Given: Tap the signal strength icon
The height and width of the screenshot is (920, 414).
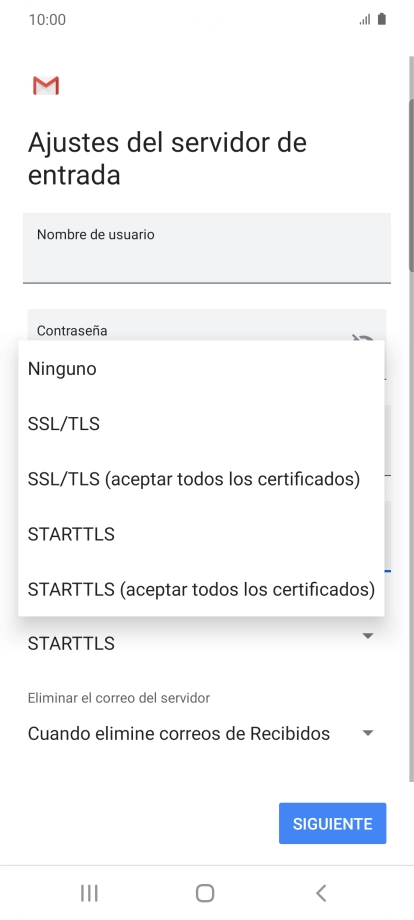Looking at the screenshot, I should 365,20.
